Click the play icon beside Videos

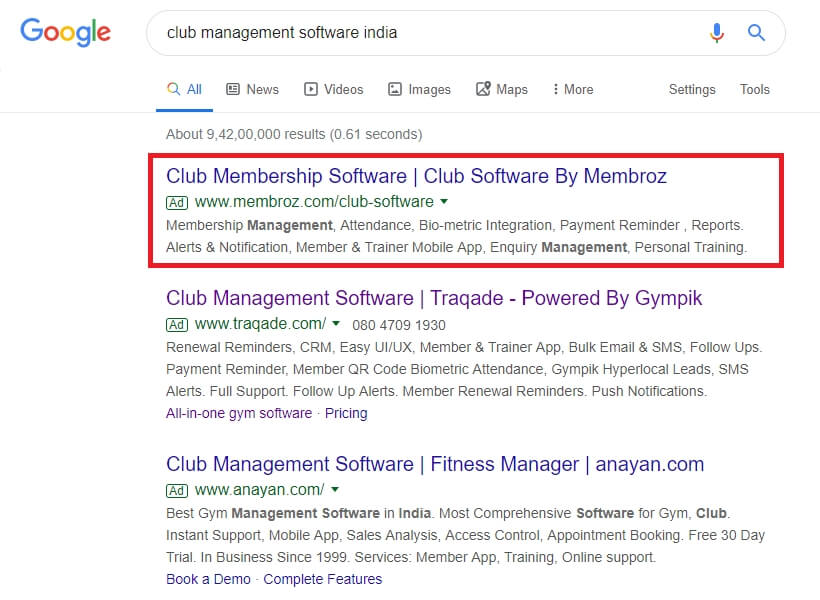click(x=311, y=89)
